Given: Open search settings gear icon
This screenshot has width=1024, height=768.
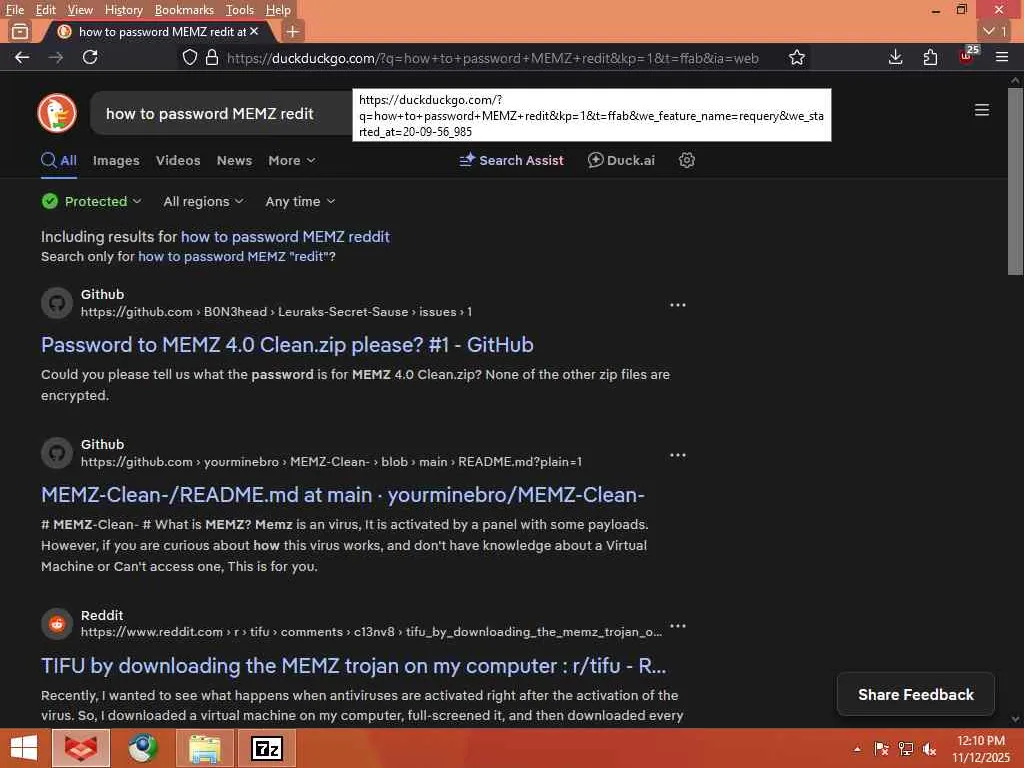Looking at the screenshot, I should coord(686,160).
